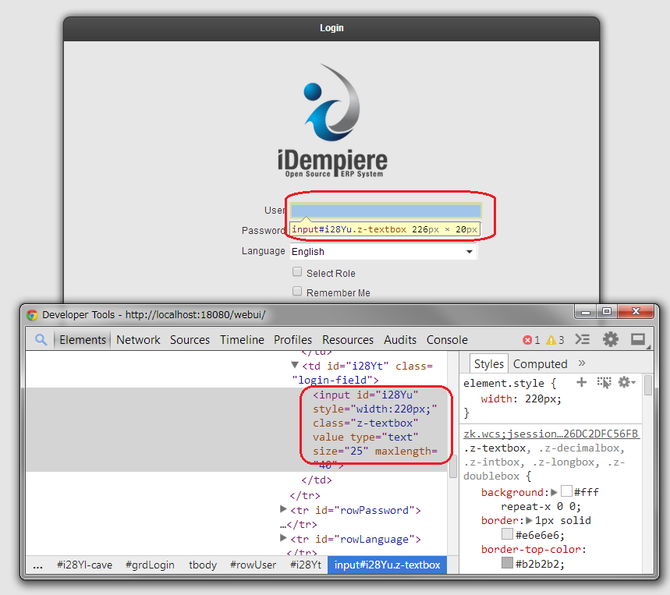
Task: Click the #b2b2b2 border-top color swatch
Action: click(x=507, y=563)
